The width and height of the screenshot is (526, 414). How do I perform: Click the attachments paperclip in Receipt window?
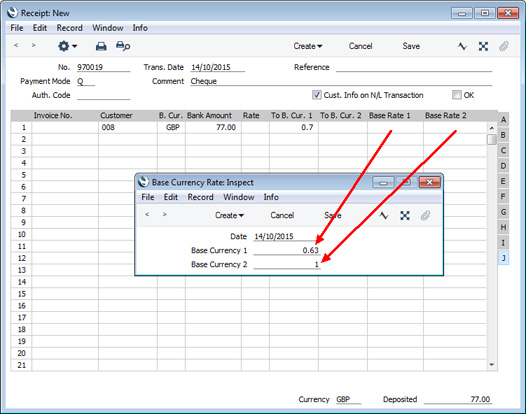click(504, 46)
